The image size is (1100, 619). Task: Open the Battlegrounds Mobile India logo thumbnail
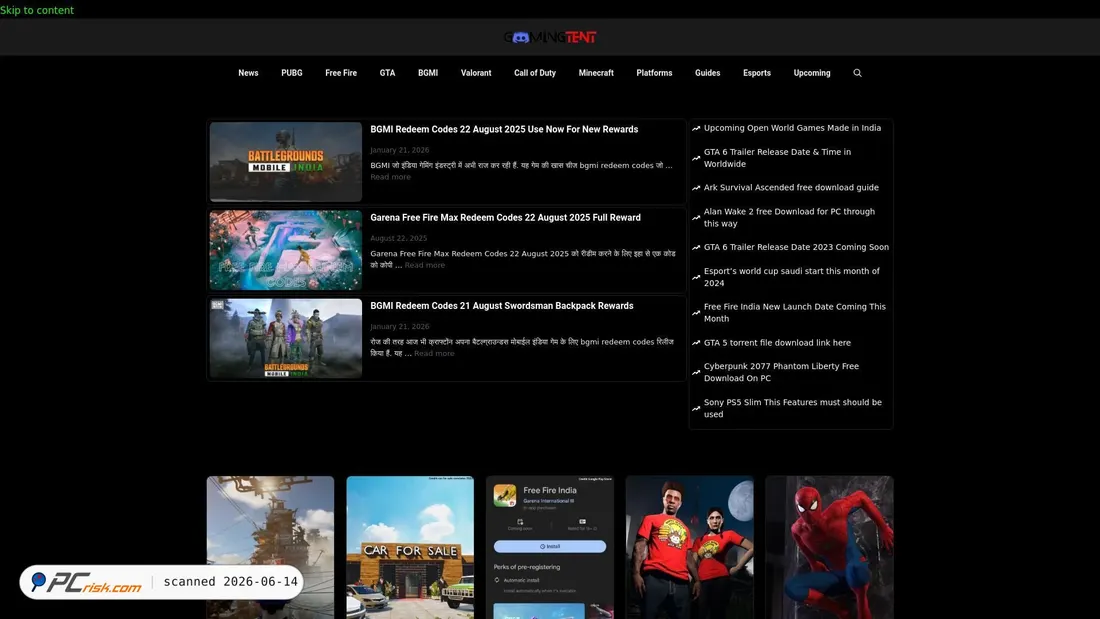click(x=286, y=162)
